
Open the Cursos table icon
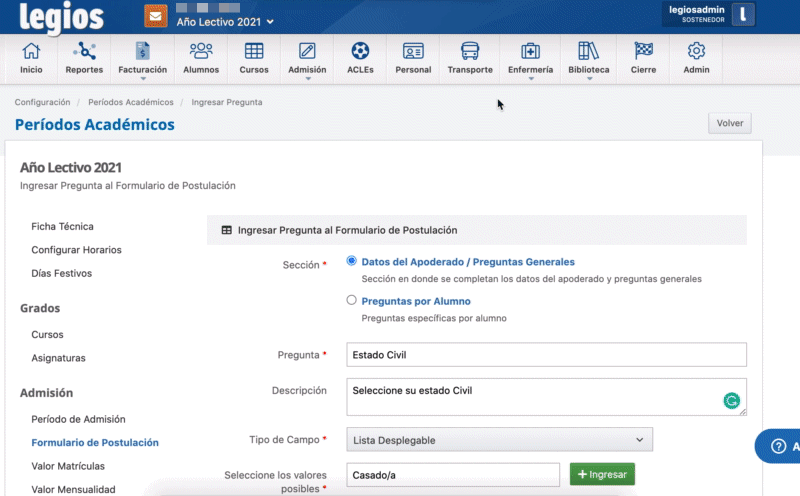pyautogui.click(x=254, y=51)
